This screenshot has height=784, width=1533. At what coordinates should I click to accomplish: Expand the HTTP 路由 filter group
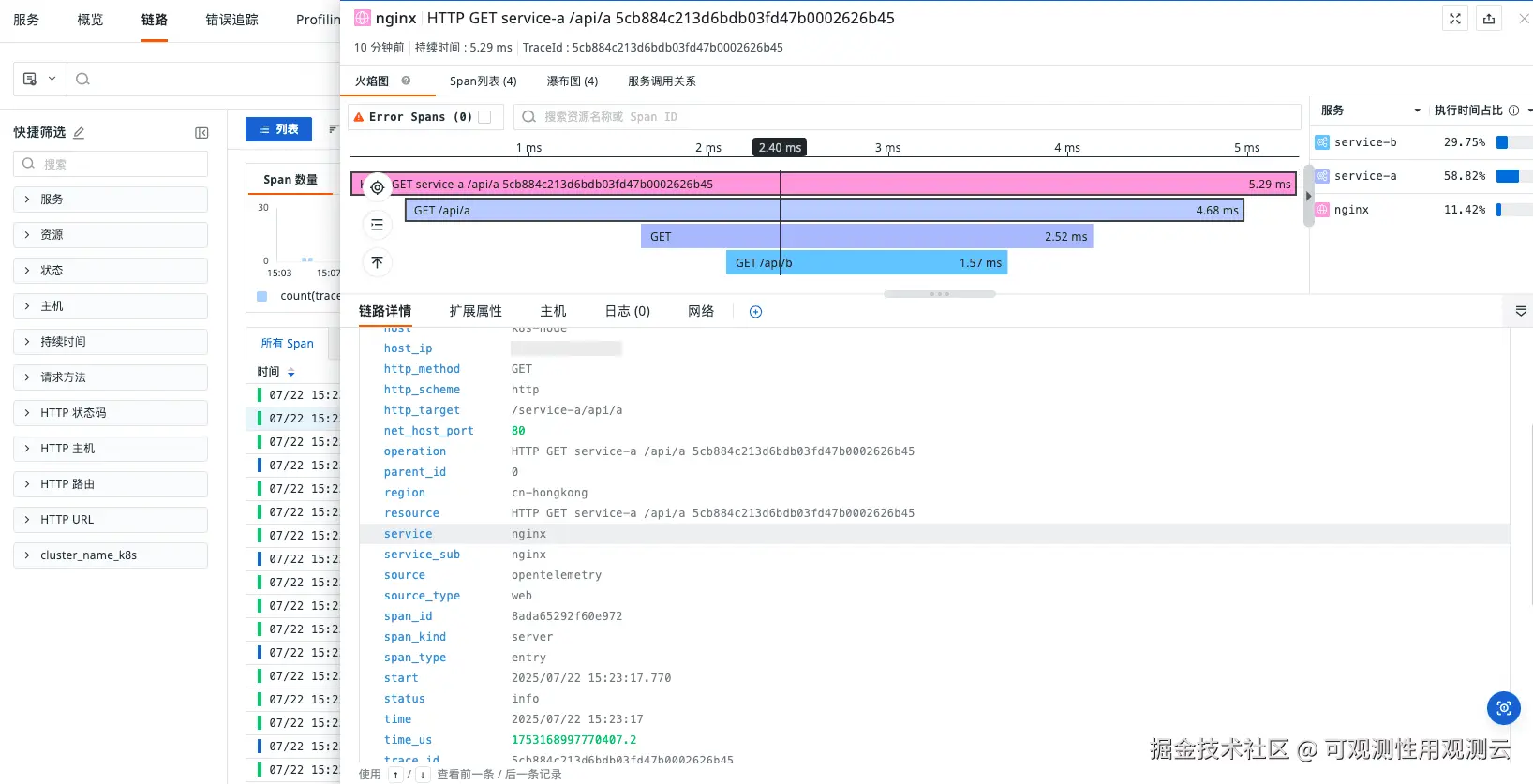(111, 484)
